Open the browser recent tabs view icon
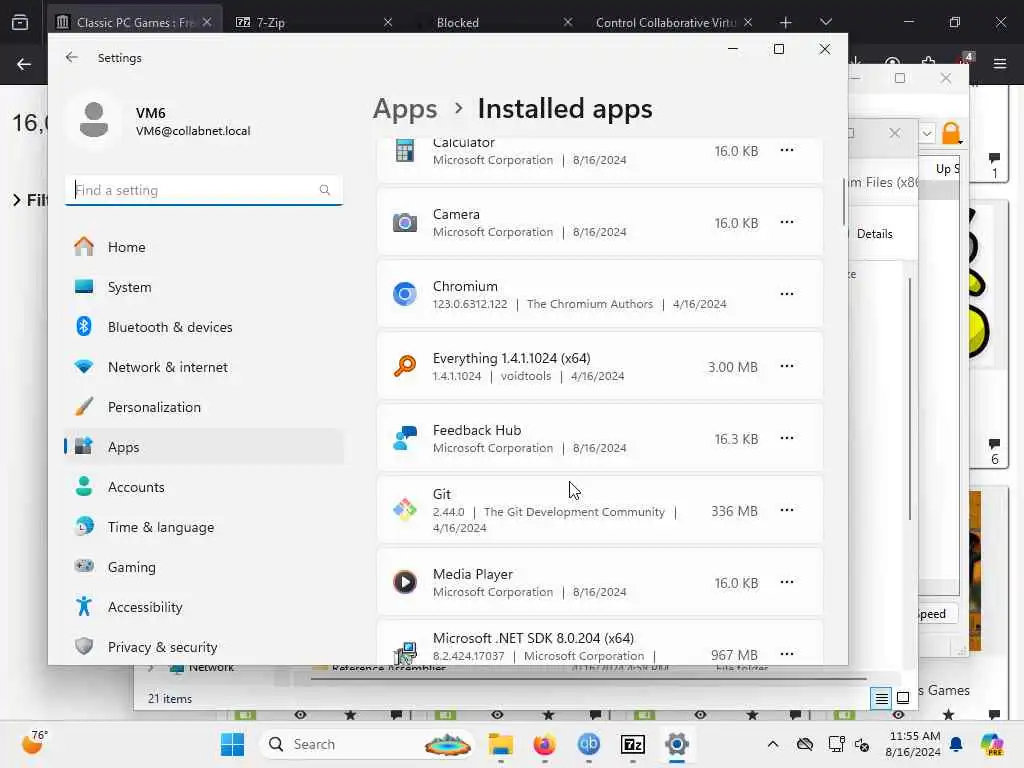 point(20,22)
